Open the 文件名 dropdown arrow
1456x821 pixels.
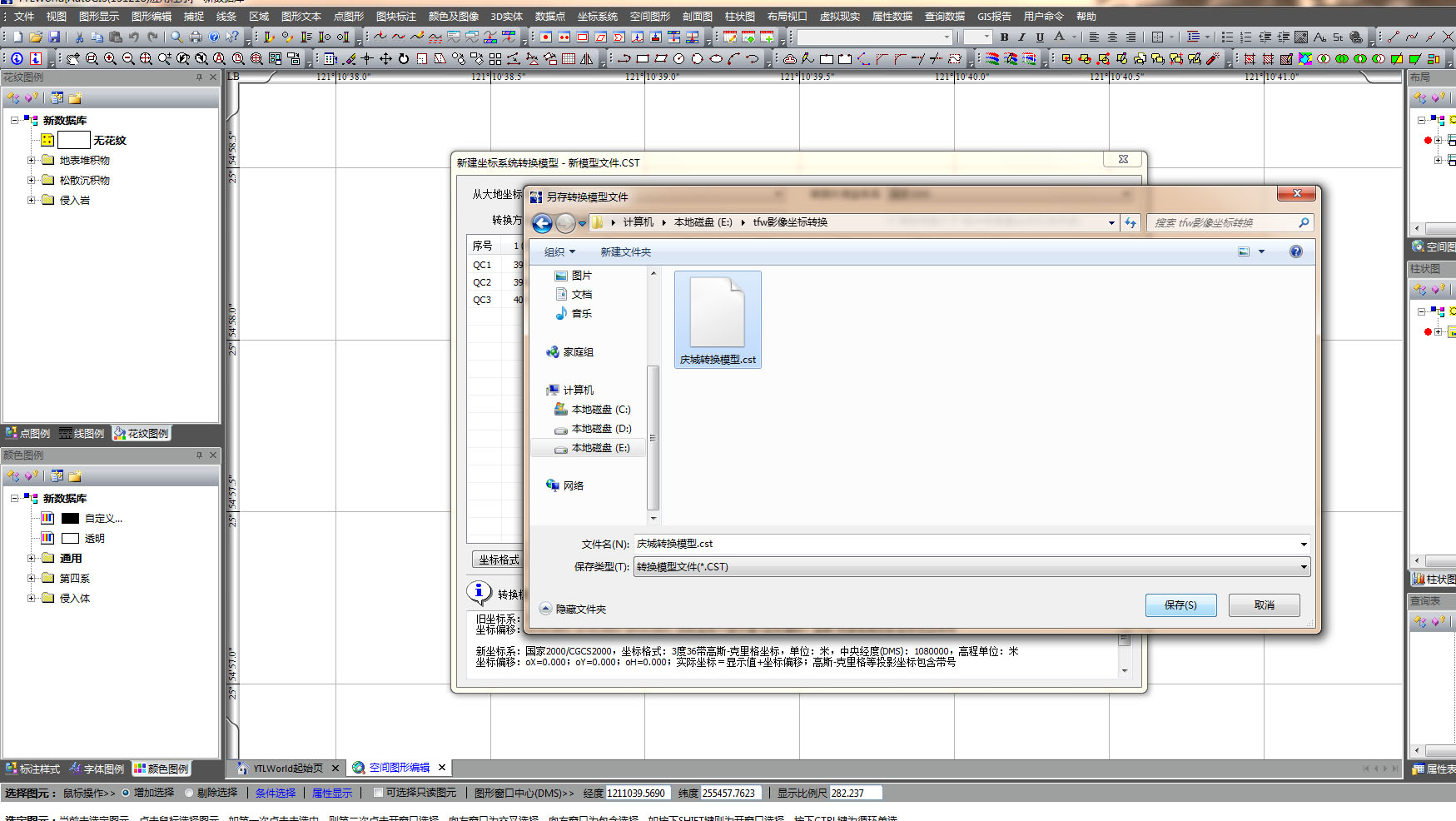1303,544
